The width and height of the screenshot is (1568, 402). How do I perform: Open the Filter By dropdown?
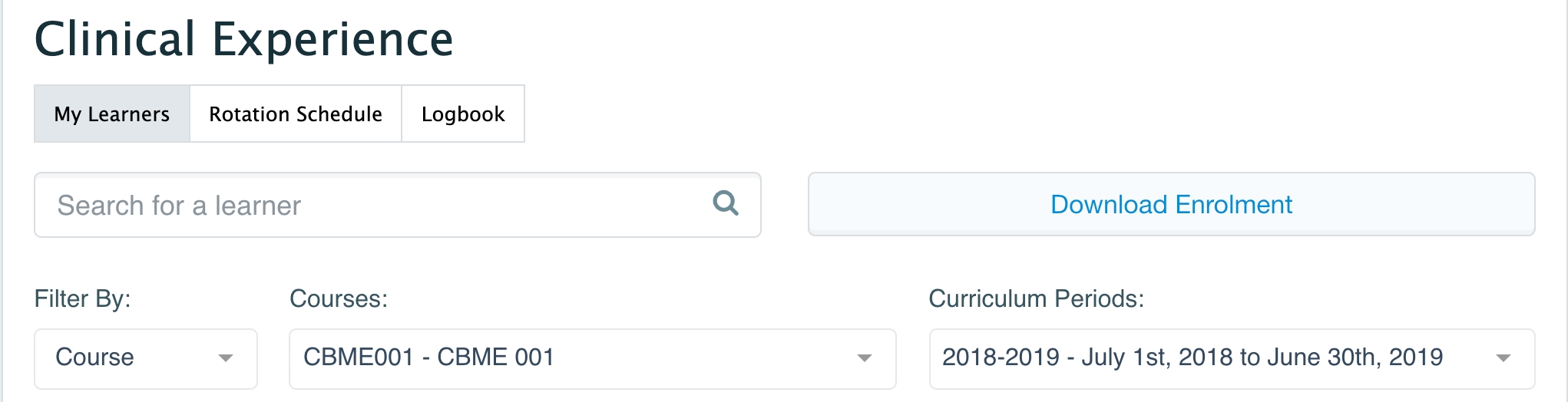[x=145, y=358]
